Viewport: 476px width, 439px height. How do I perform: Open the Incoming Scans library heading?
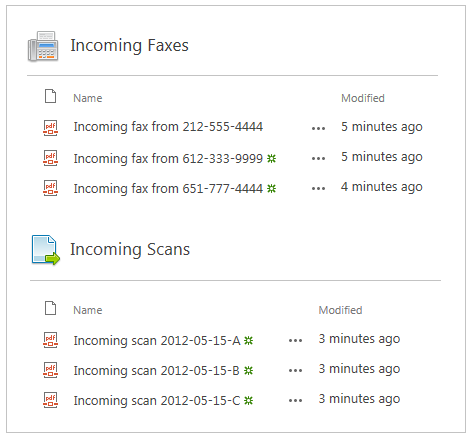coord(130,250)
